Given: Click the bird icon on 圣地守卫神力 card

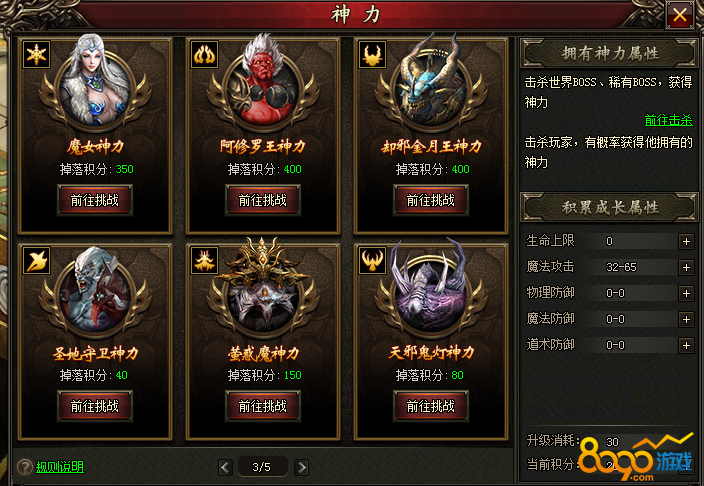Looking at the screenshot, I should click(x=36, y=261).
